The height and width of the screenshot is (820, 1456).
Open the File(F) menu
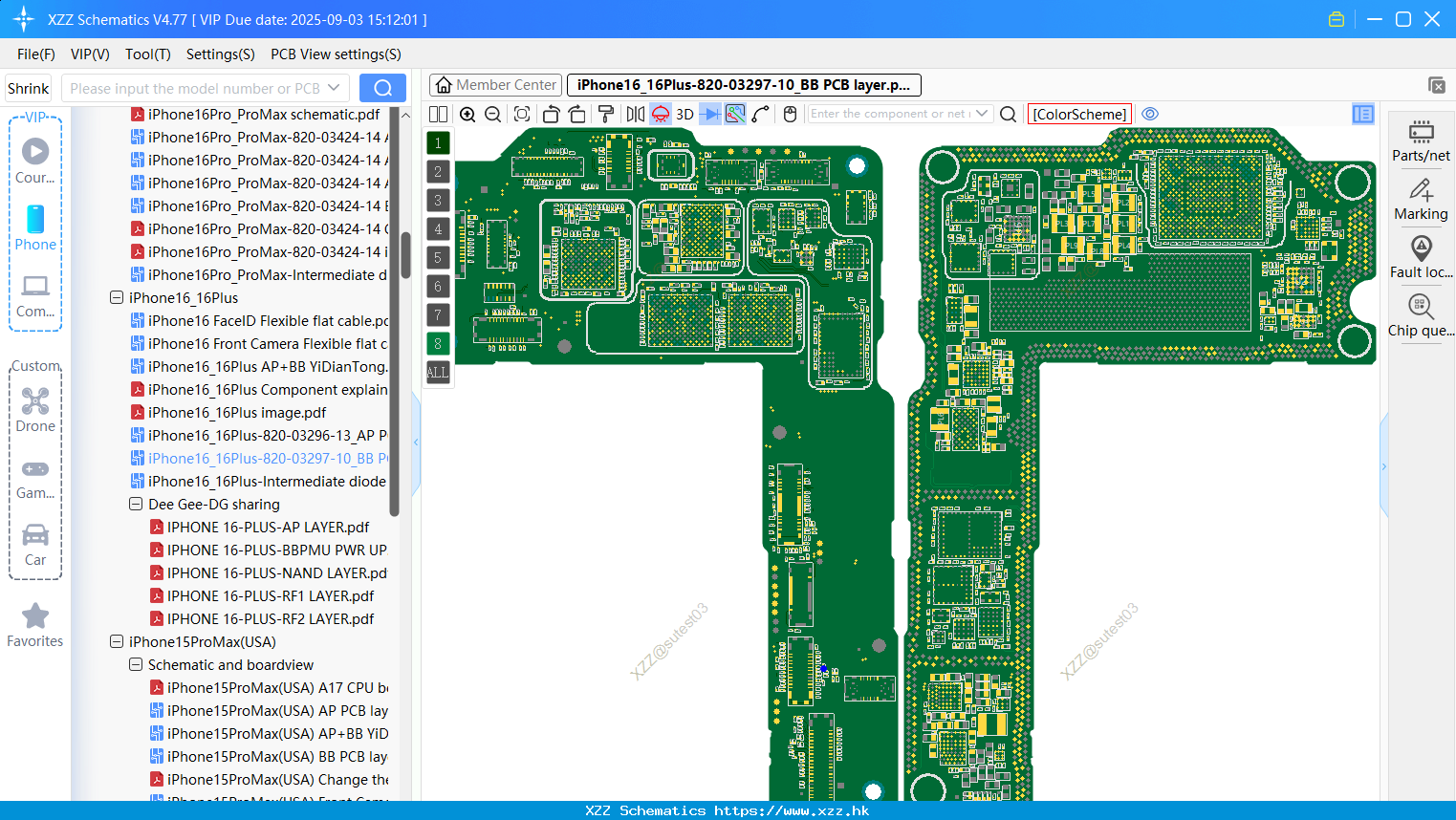click(x=36, y=54)
